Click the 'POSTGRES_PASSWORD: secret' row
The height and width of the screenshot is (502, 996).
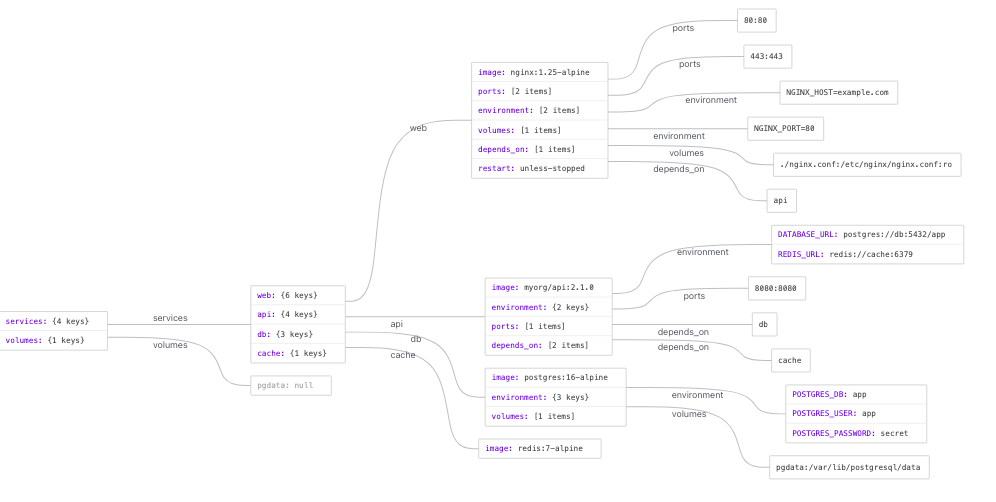pos(856,433)
